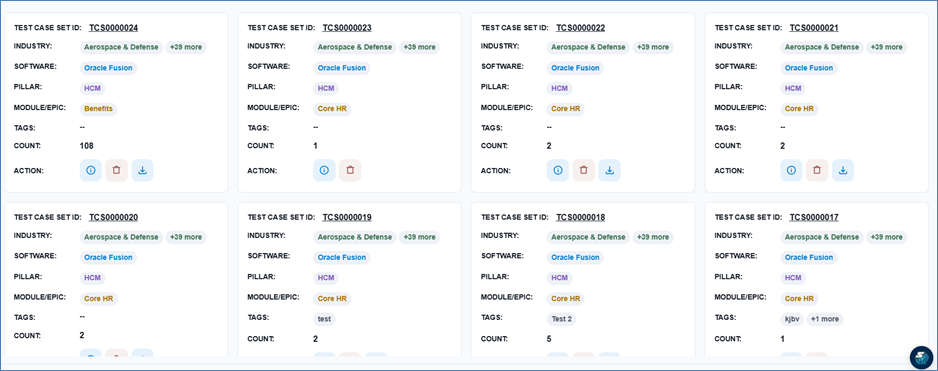
Task: Click Aerospace & Defense tag on TCS0000021
Action: tap(822, 47)
